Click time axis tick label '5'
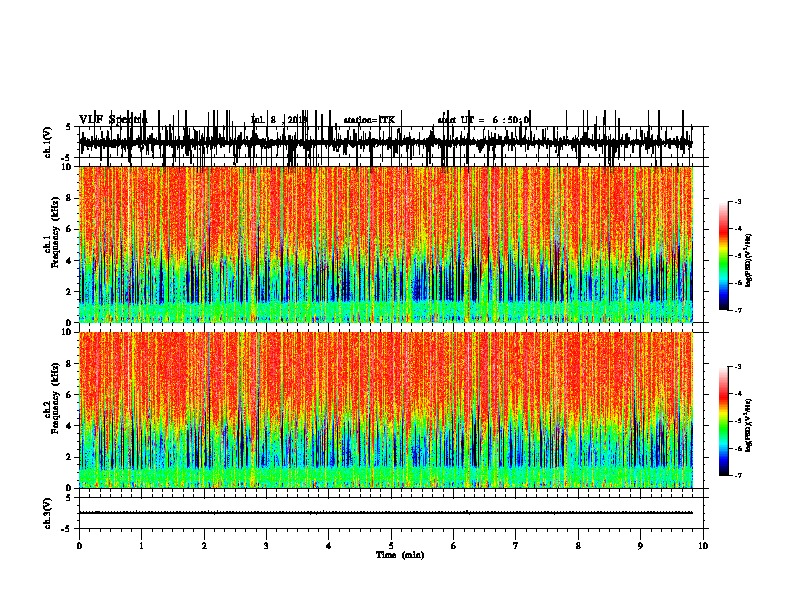Viewport: 792px width, 612px height. (x=391, y=546)
